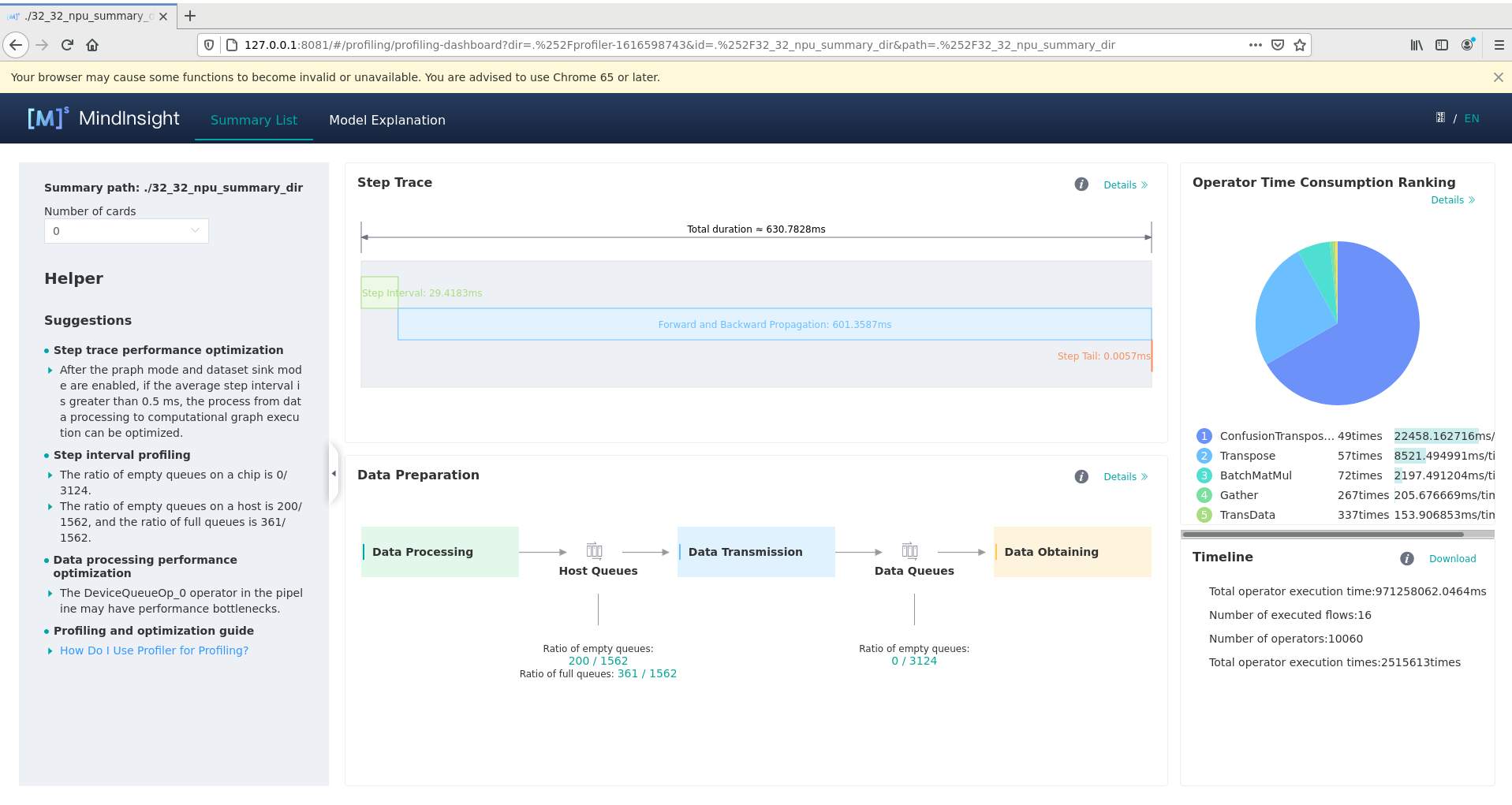The image size is (1512, 805).
Task: Select the Summary List tab
Action: click(253, 120)
